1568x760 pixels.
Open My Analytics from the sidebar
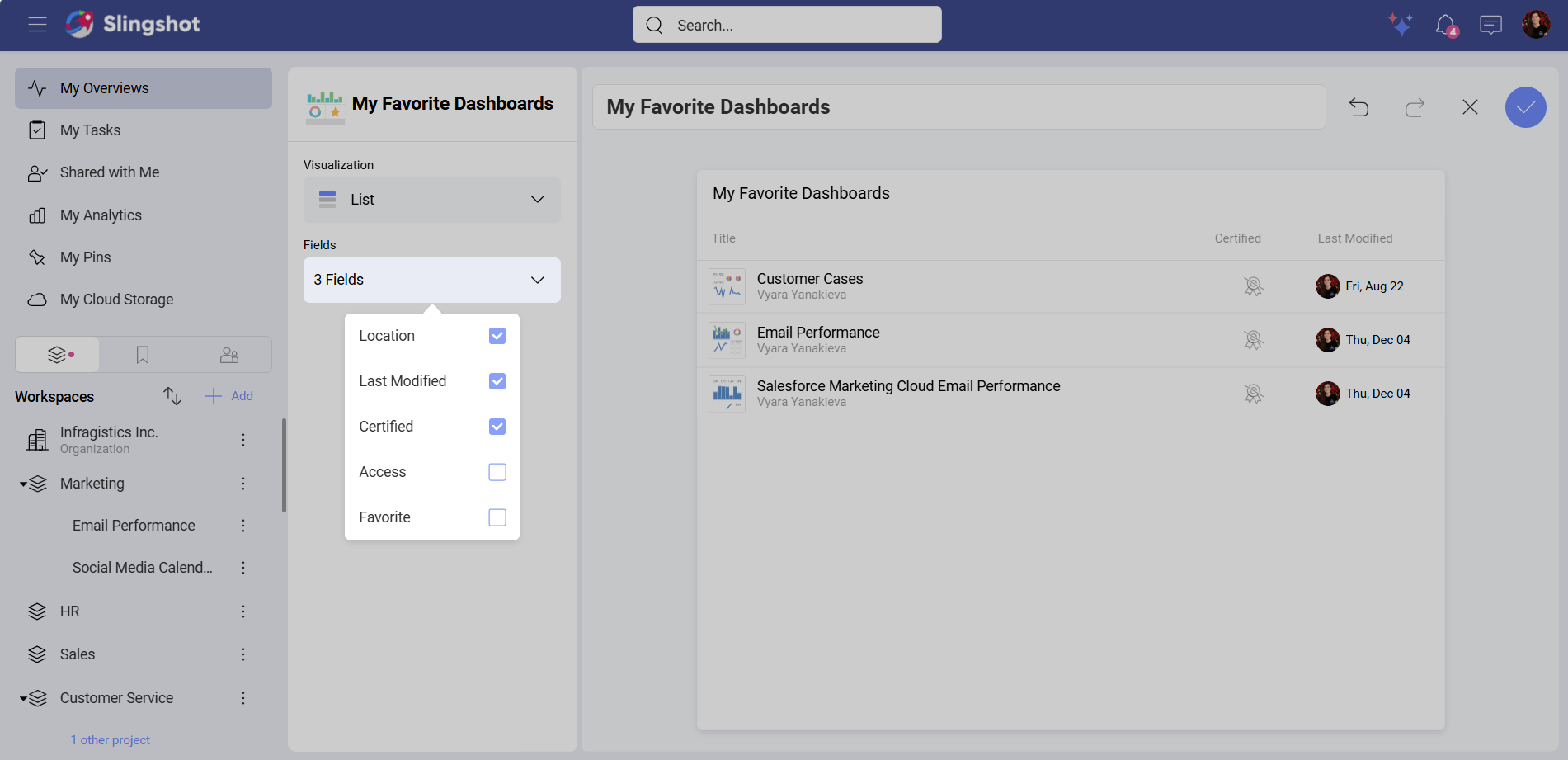point(100,215)
